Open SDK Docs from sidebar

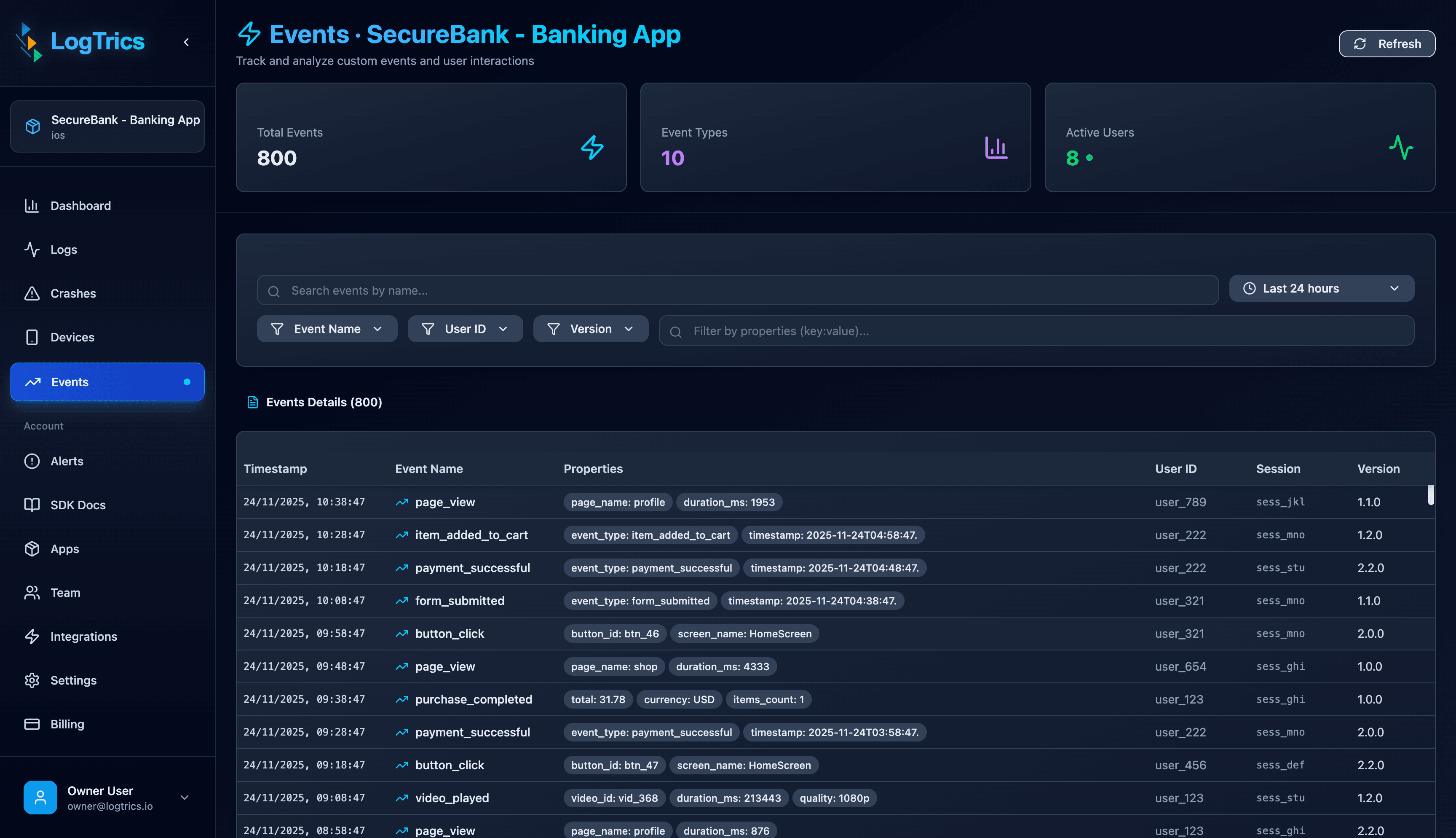pos(78,505)
